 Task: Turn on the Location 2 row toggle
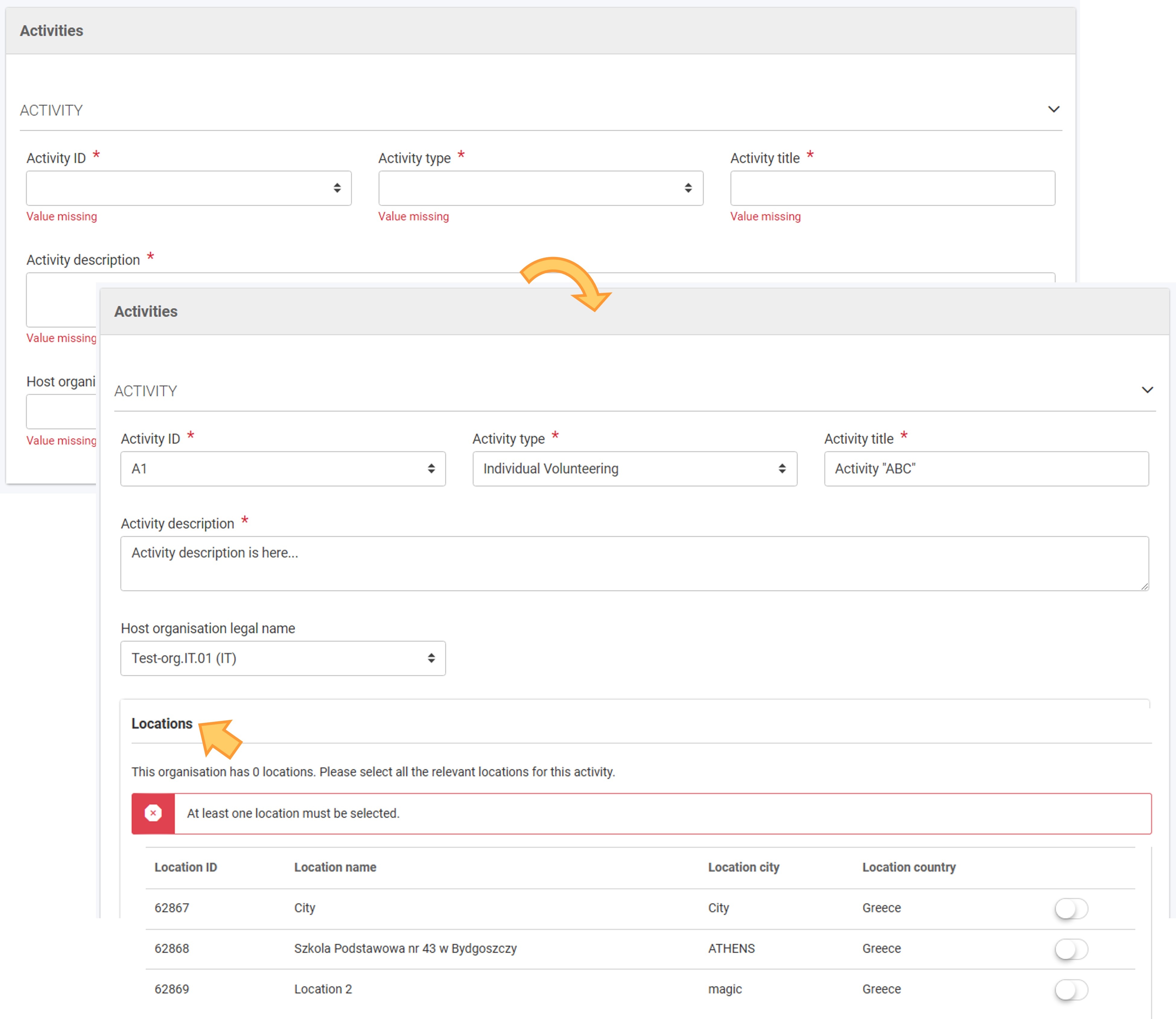(1071, 989)
